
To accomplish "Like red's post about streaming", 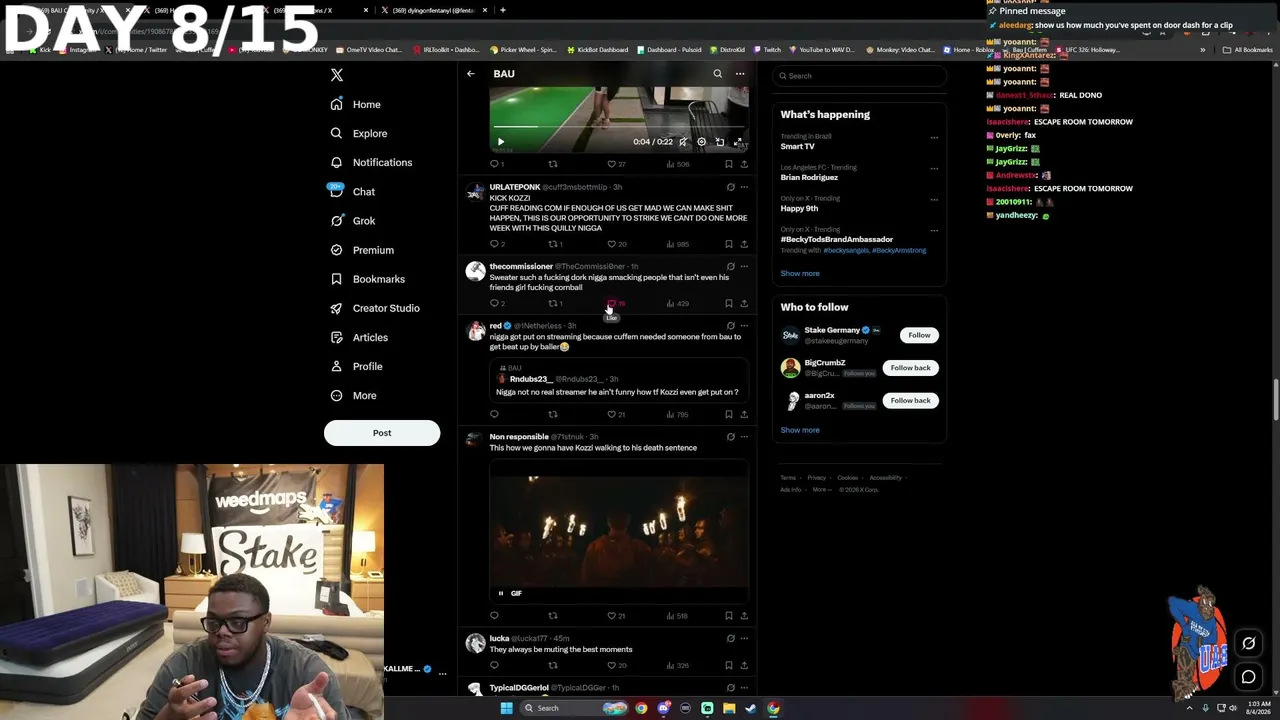I will tap(616, 414).
